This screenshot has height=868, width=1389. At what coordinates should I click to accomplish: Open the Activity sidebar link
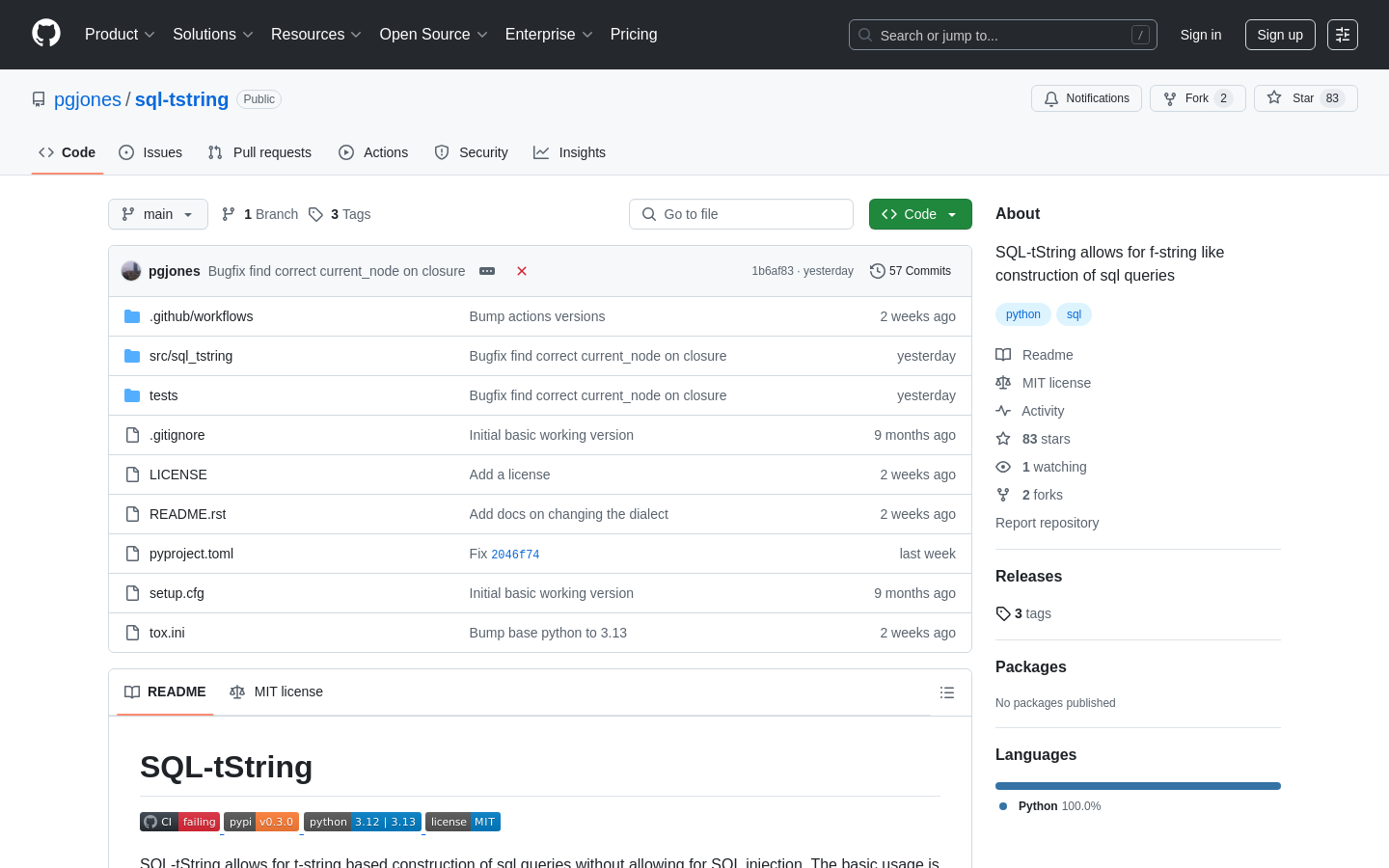pos(1030,411)
